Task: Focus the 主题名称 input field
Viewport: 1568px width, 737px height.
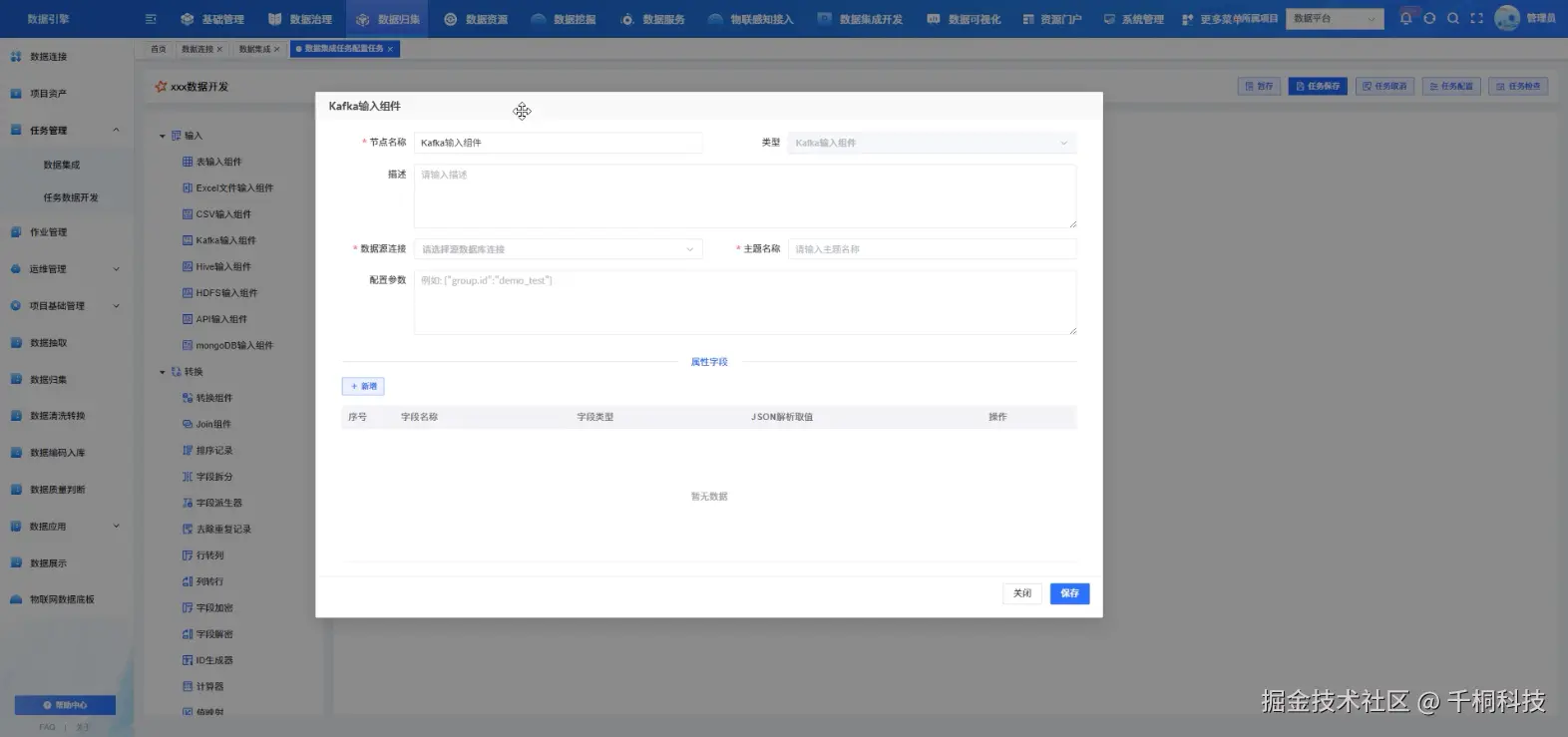Action: coord(932,249)
